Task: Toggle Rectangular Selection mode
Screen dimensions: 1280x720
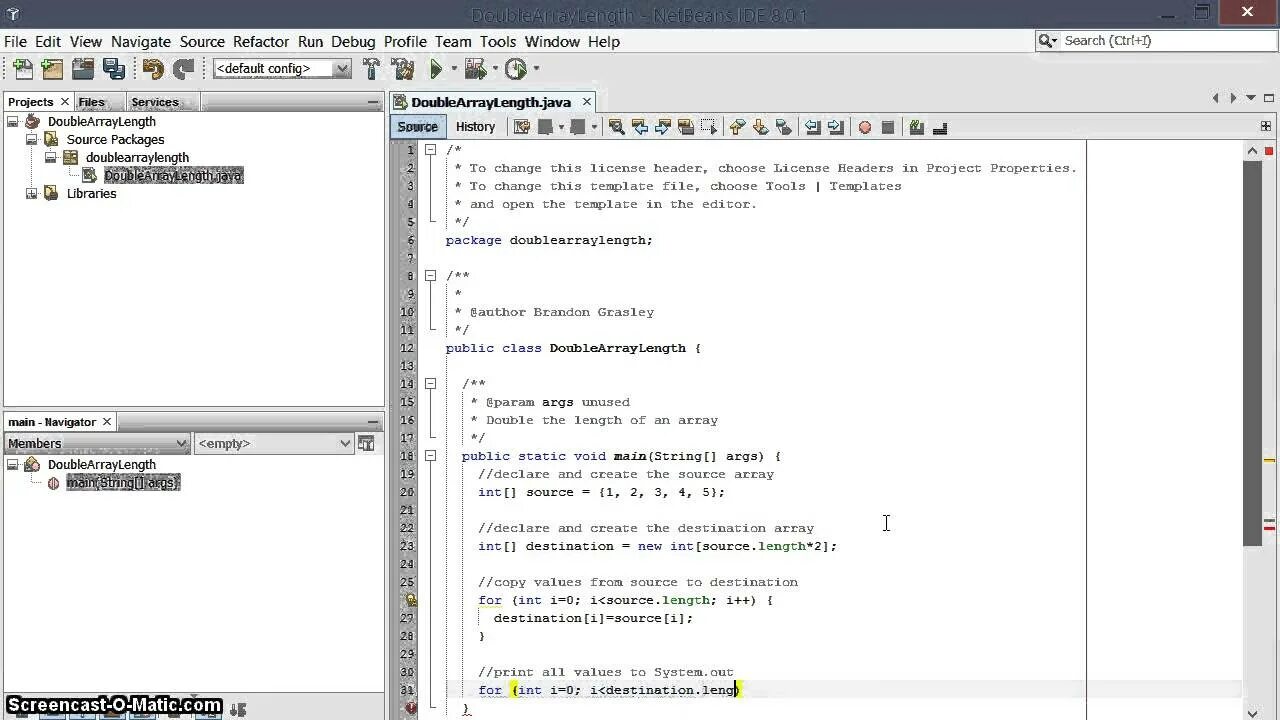Action: tap(708, 127)
